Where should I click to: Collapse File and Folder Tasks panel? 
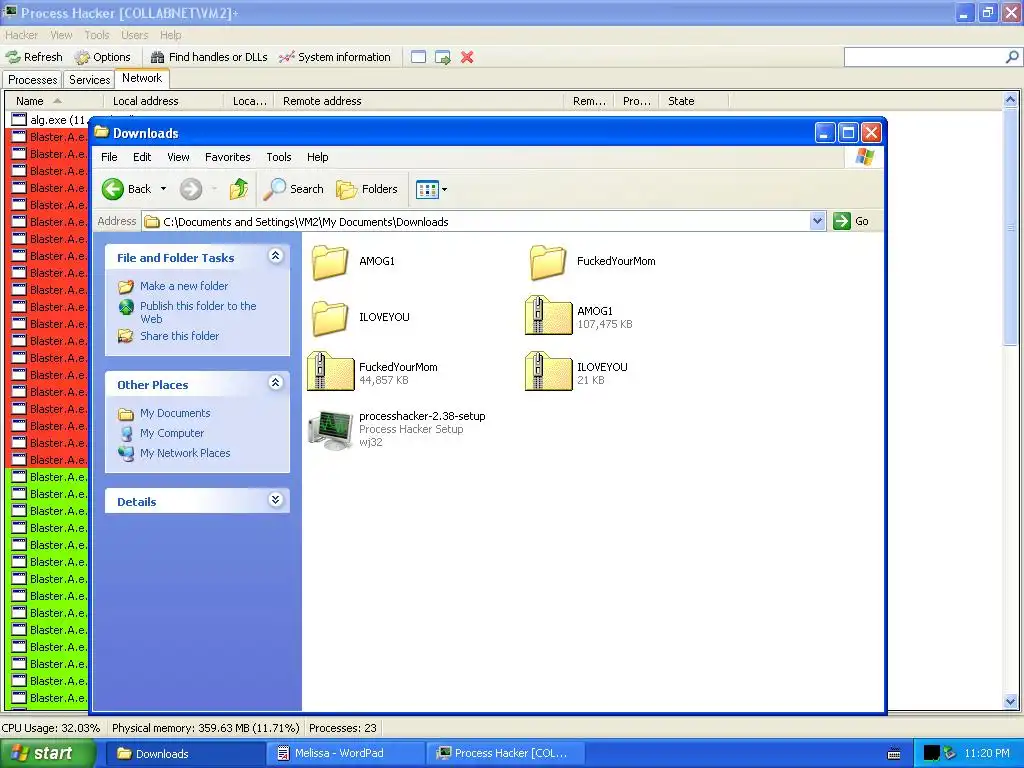[276, 255]
